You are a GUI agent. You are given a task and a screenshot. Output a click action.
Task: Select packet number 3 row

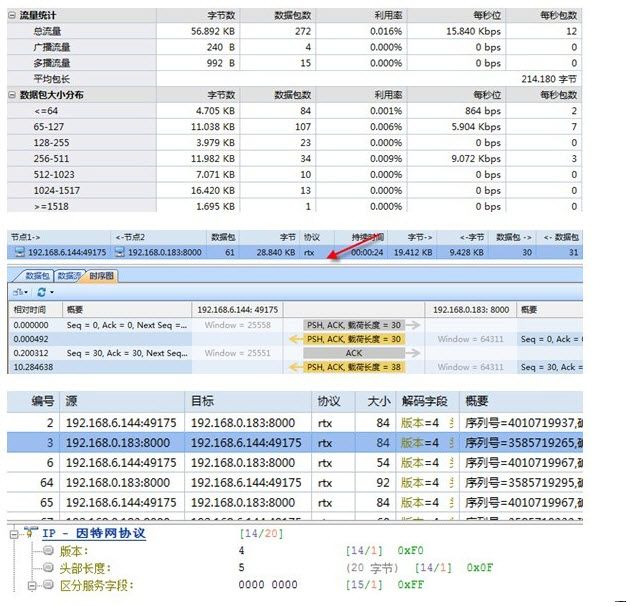(x=295, y=442)
